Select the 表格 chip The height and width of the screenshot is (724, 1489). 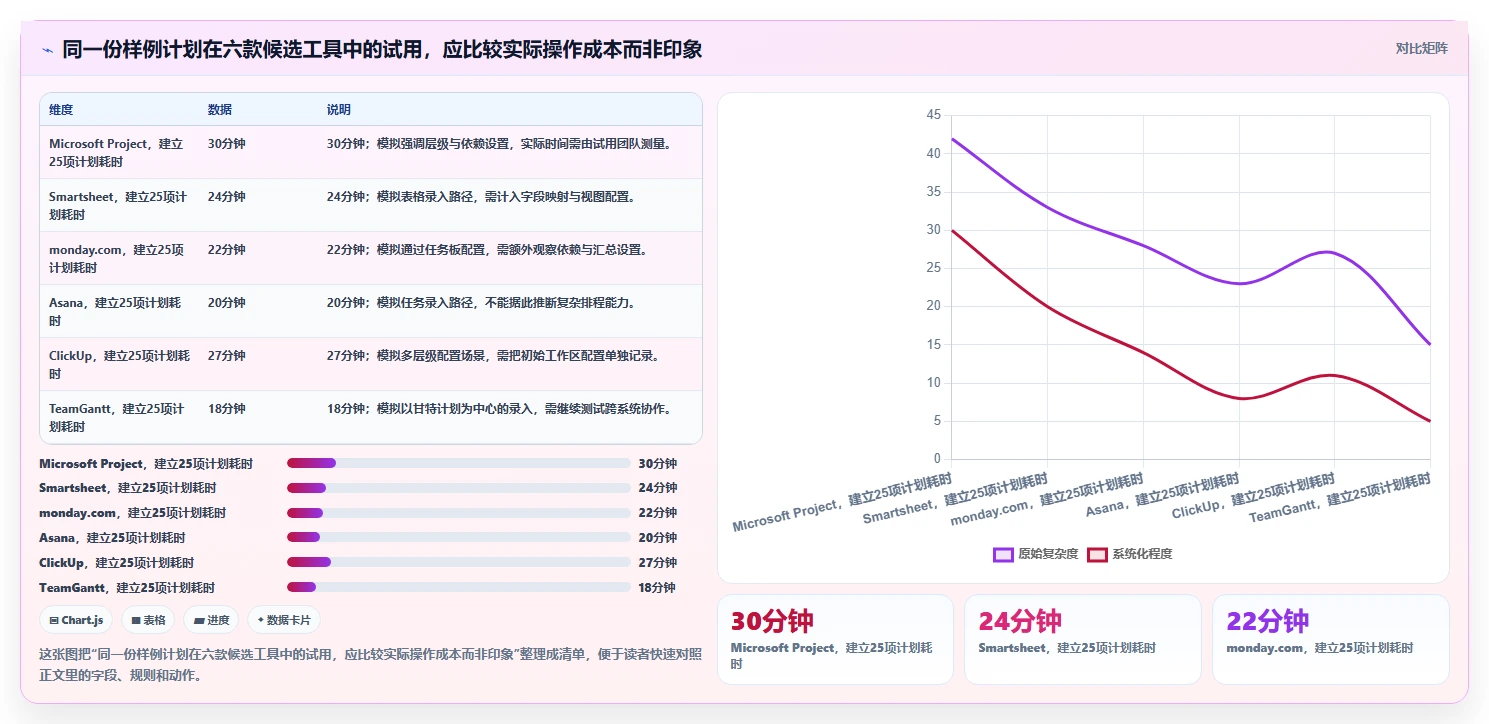[148, 620]
